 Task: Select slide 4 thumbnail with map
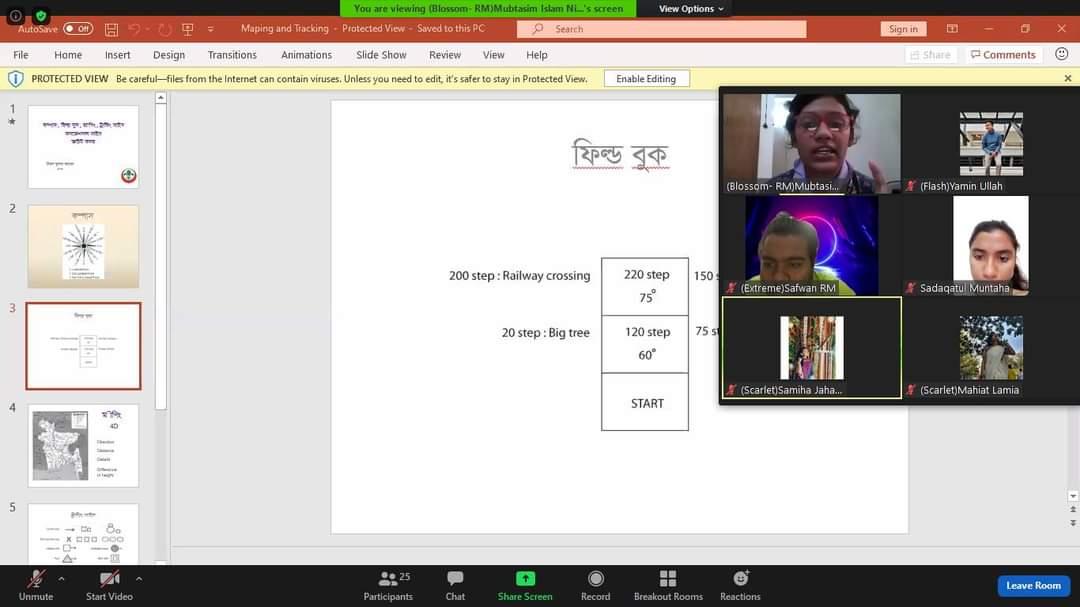point(83,445)
